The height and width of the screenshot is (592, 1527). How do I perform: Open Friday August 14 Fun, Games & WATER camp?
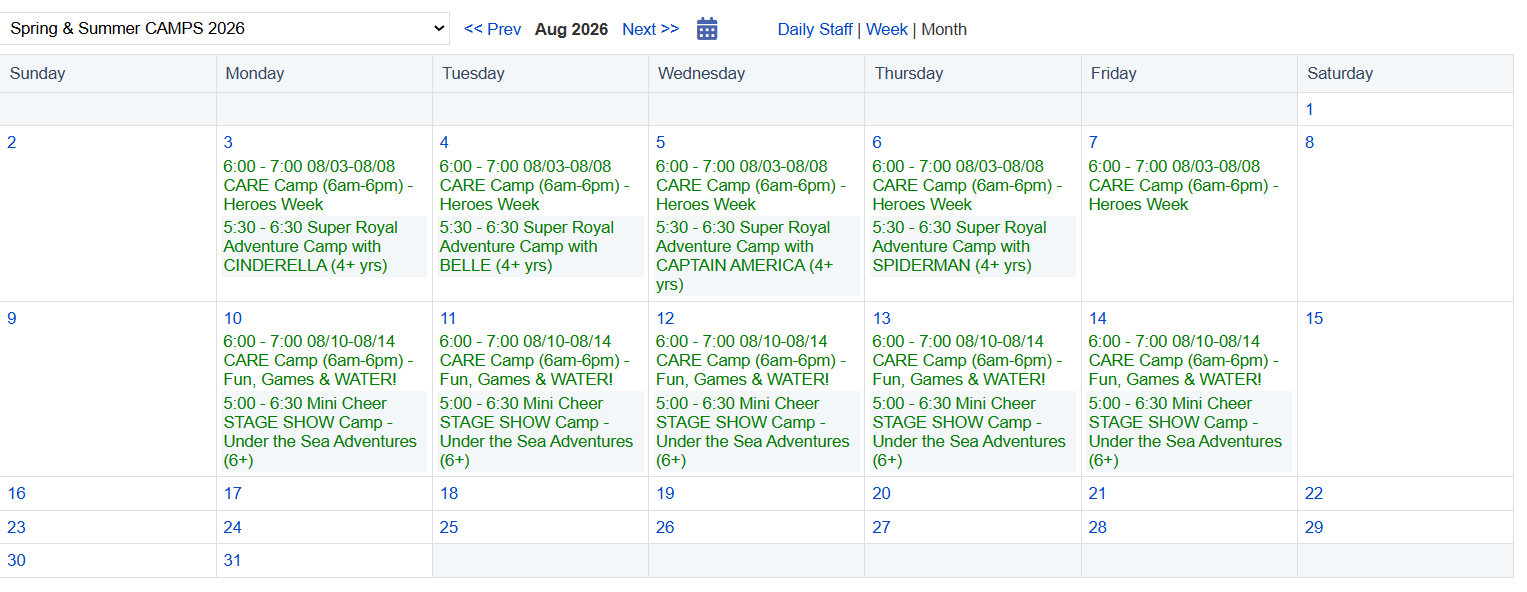(x=1183, y=360)
